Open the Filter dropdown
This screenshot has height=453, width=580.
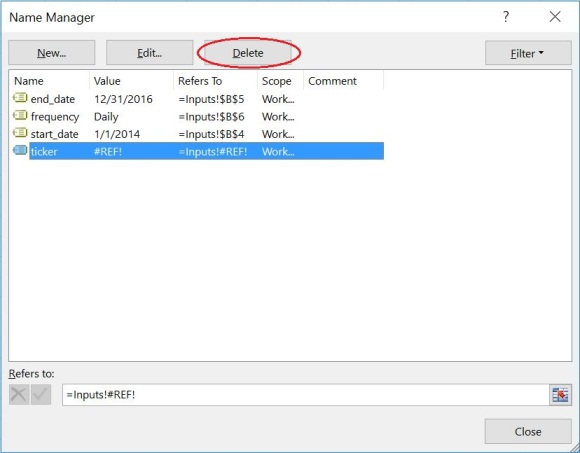pos(528,53)
